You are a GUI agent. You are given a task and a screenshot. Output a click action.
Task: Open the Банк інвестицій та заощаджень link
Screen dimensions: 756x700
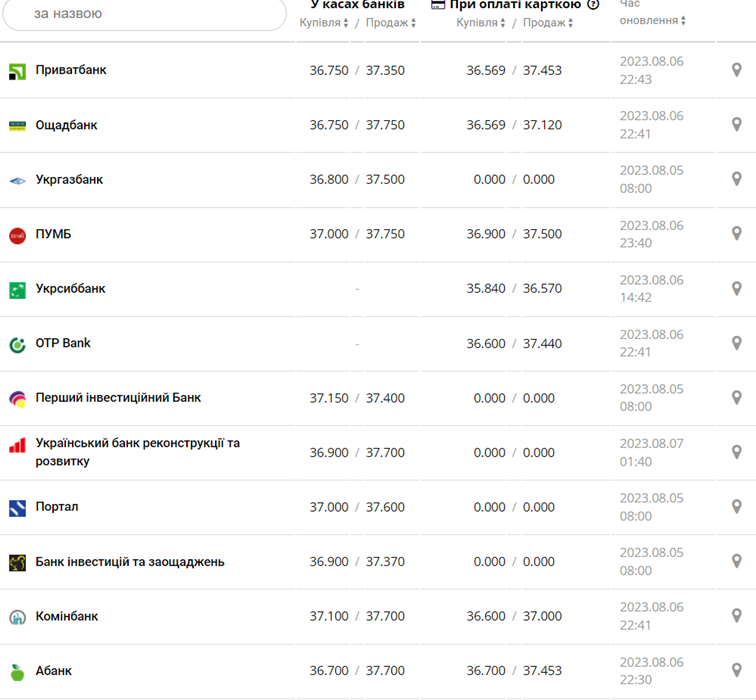[x=129, y=562]
